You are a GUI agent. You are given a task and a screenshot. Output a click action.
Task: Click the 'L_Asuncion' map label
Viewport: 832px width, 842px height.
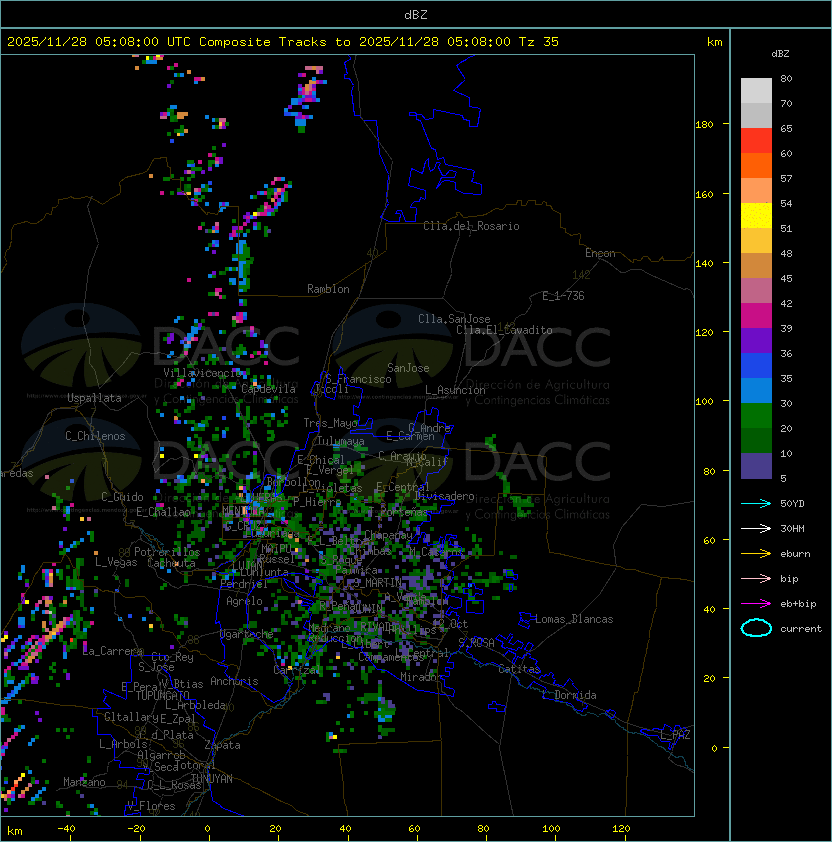[455, 390]
